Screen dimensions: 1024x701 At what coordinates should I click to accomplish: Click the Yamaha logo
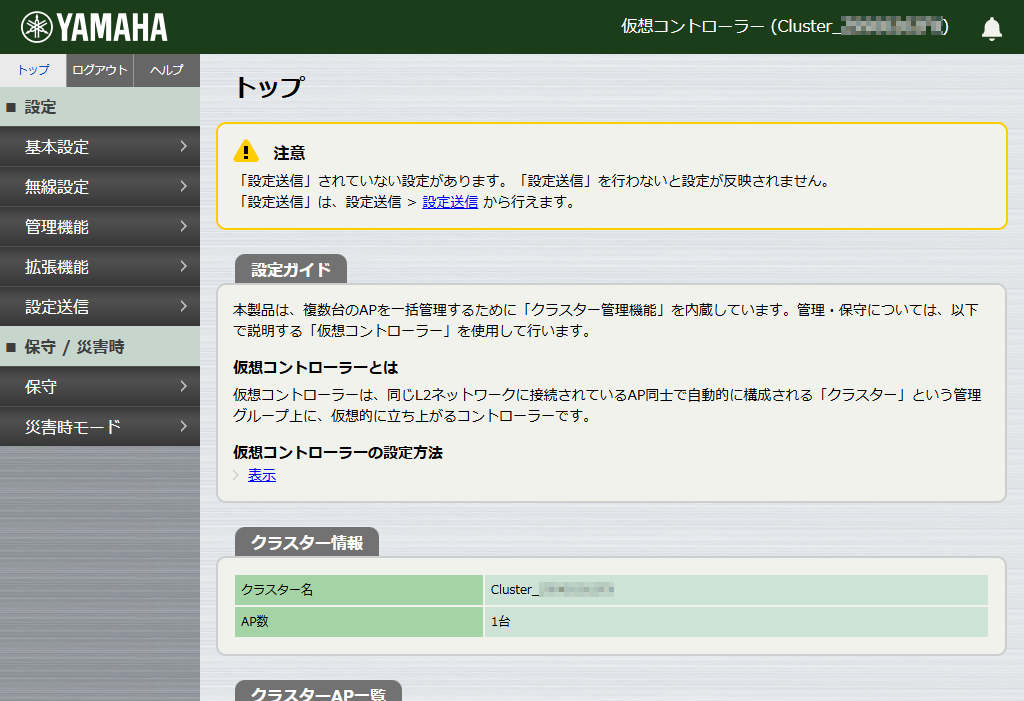(x=94, y=27)
